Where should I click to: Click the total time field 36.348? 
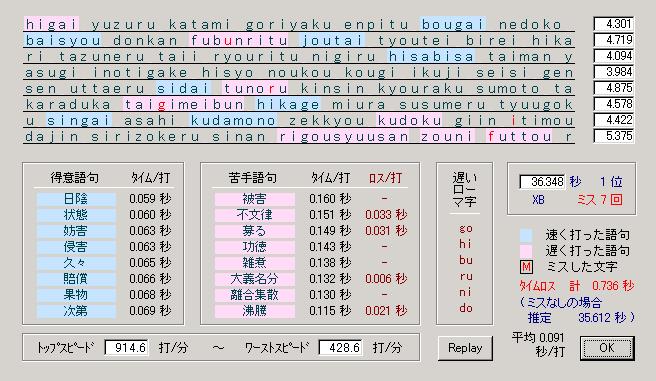[542, 182]
